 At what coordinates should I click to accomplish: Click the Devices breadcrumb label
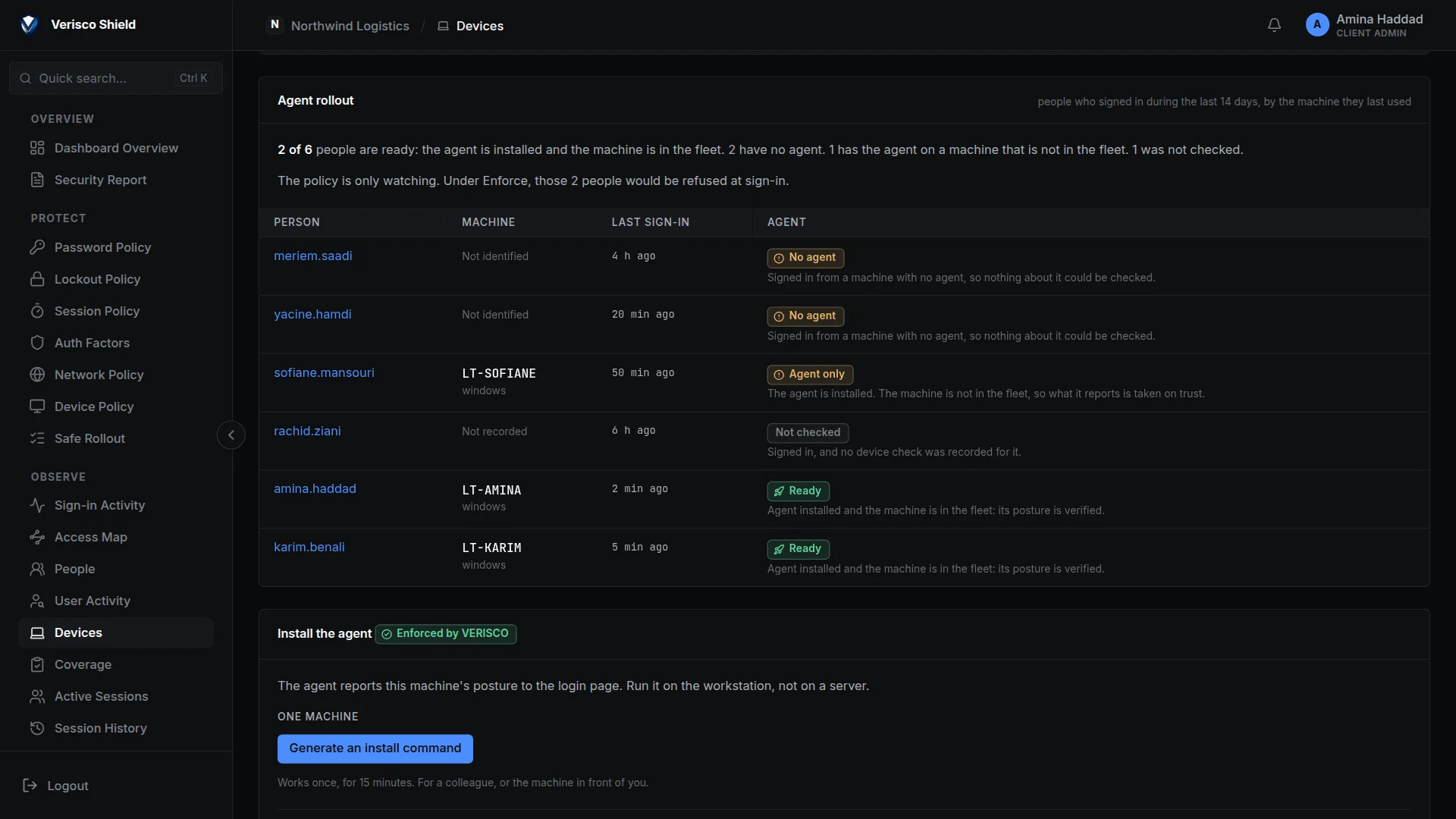(x=480, y=26)
